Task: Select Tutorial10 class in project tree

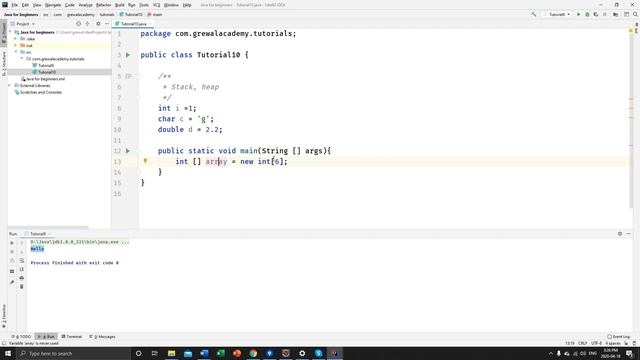Action: click(x=44, y=72)
